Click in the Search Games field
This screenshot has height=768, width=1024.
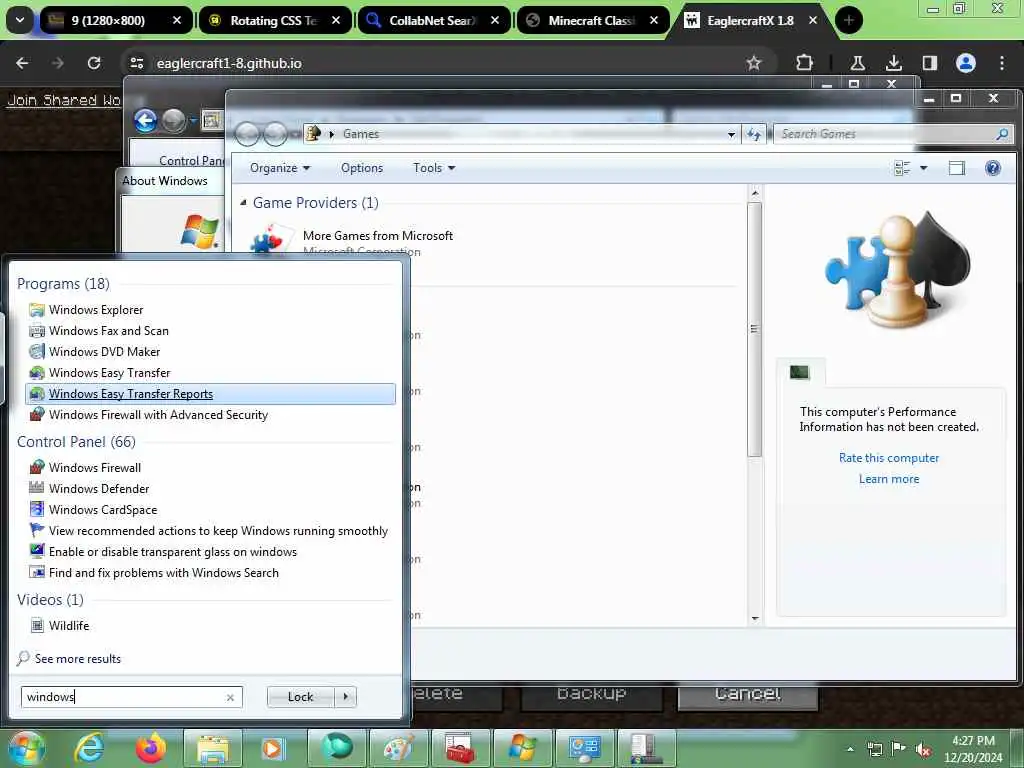click(x=884, y=134)
